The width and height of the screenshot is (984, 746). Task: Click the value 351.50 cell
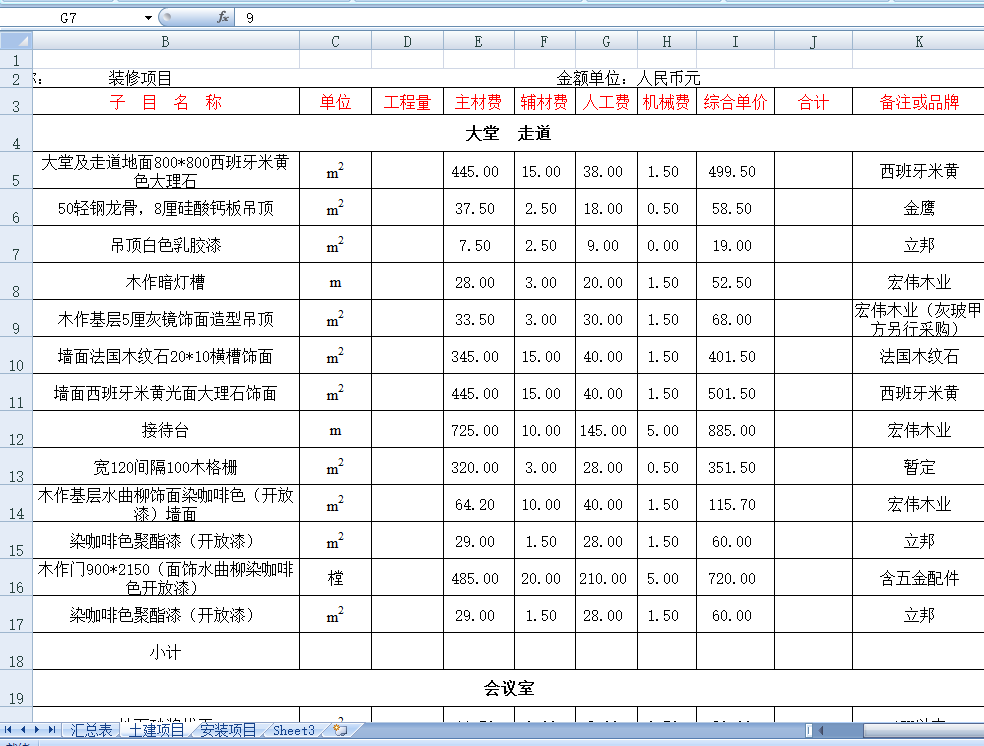[x=735, y=467]
